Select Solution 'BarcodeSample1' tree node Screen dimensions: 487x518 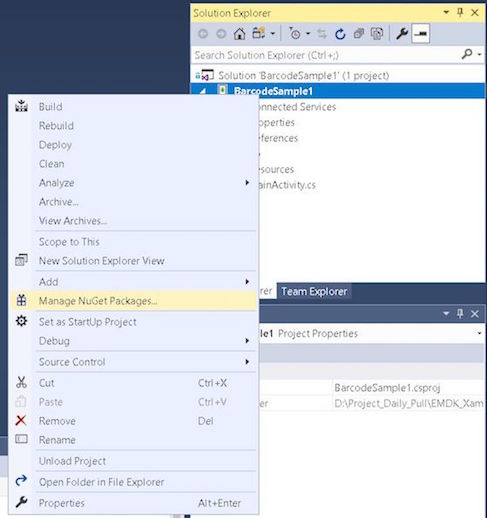pyautogui.click(x=303, y=76)
